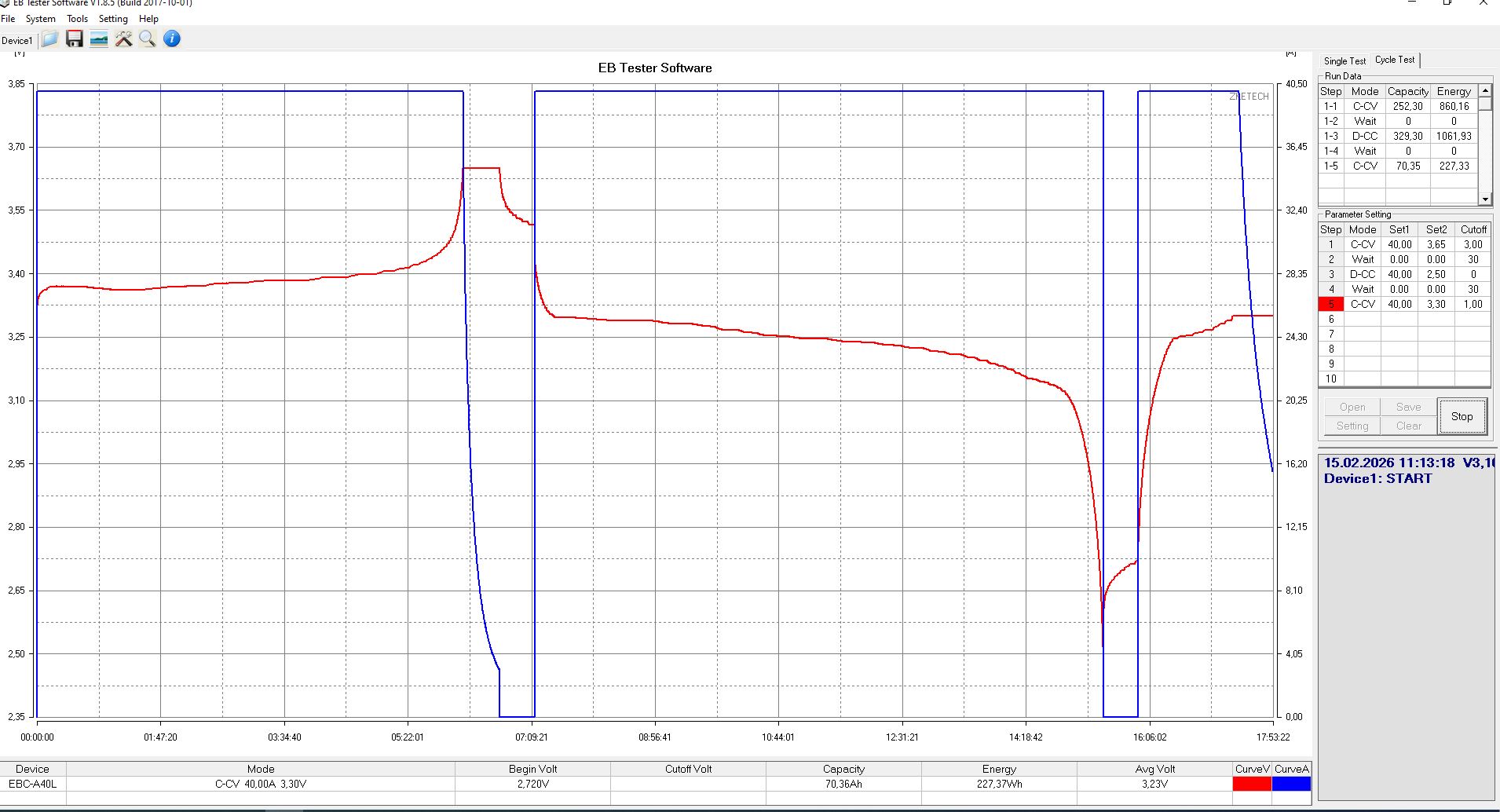Select the highlighted red step 5 cell
This screenshot has width=1500, height=812.
[1331, 305]
